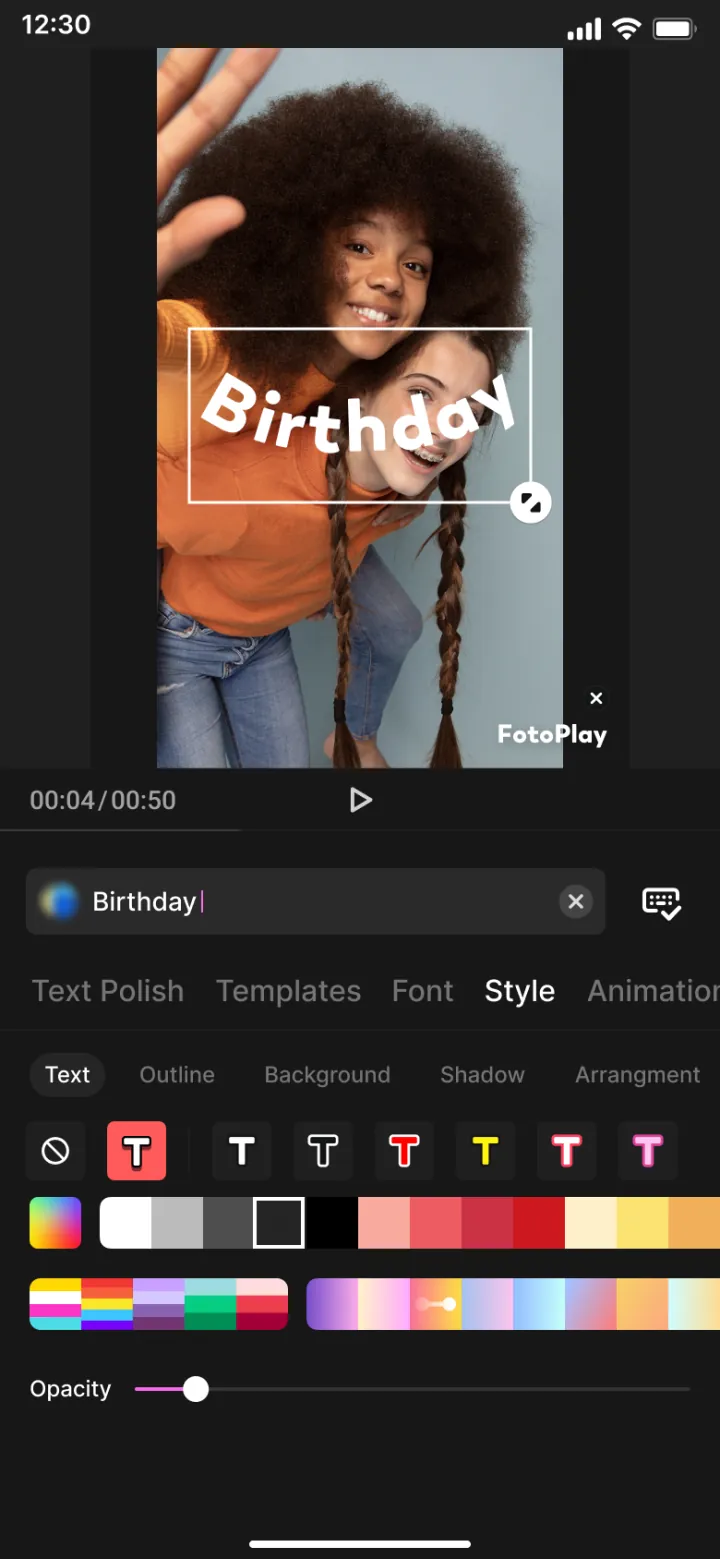The width and height of the screenshot is (720, 1559).
Task: Apply the blue-to-pink gradient swatch
Action: (x=591, y=1304)
